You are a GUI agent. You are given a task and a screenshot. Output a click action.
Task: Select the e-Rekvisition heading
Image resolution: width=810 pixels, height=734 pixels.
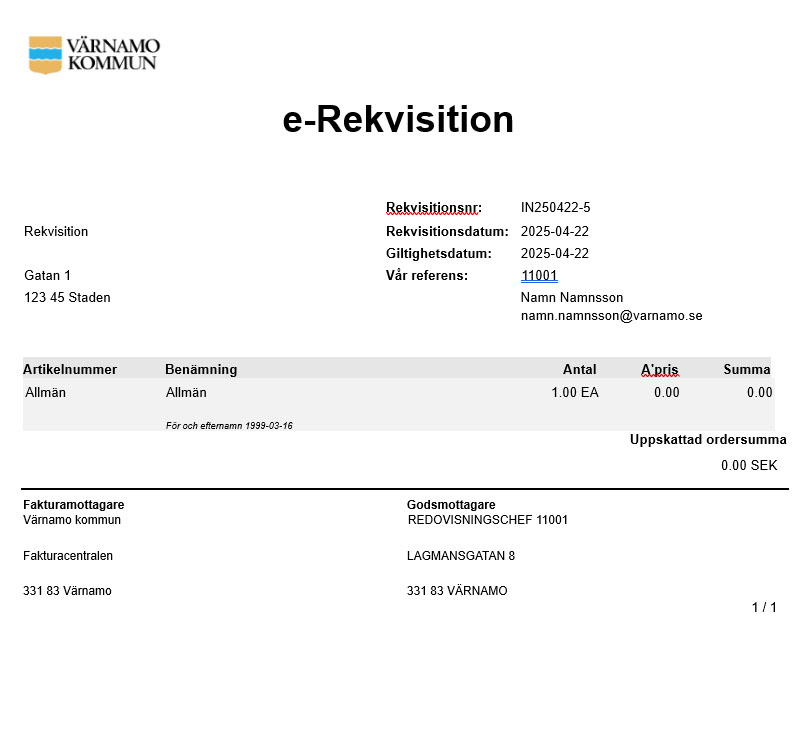tap(398, 119)
